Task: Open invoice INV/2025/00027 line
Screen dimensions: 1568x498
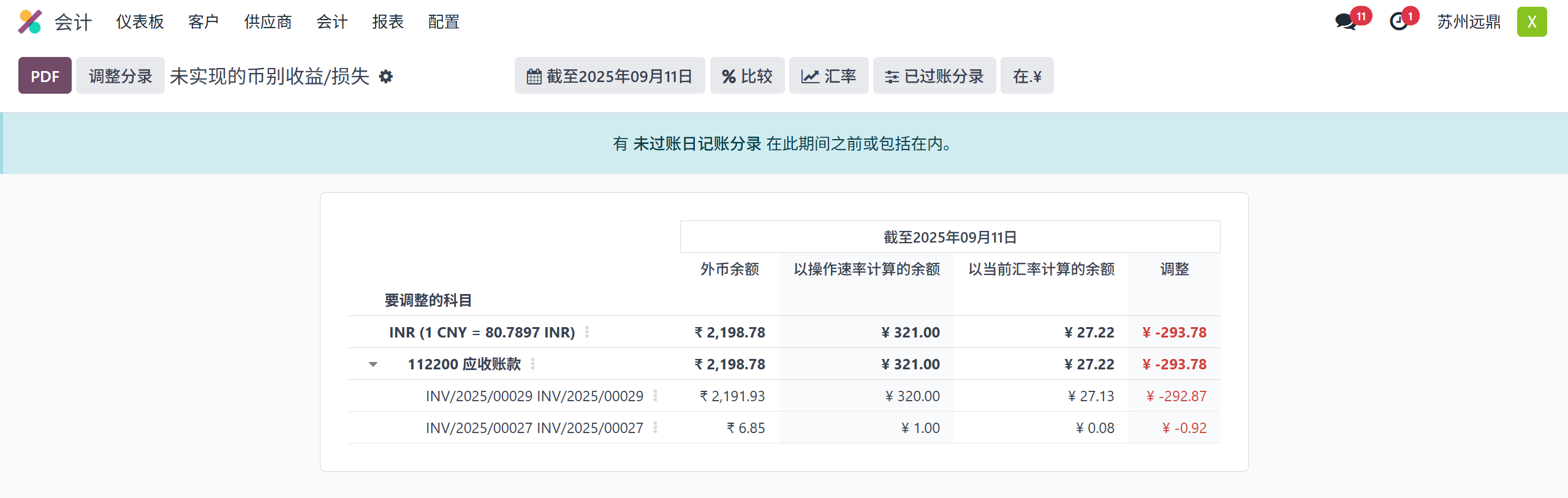Action: [x=534, y=428]
